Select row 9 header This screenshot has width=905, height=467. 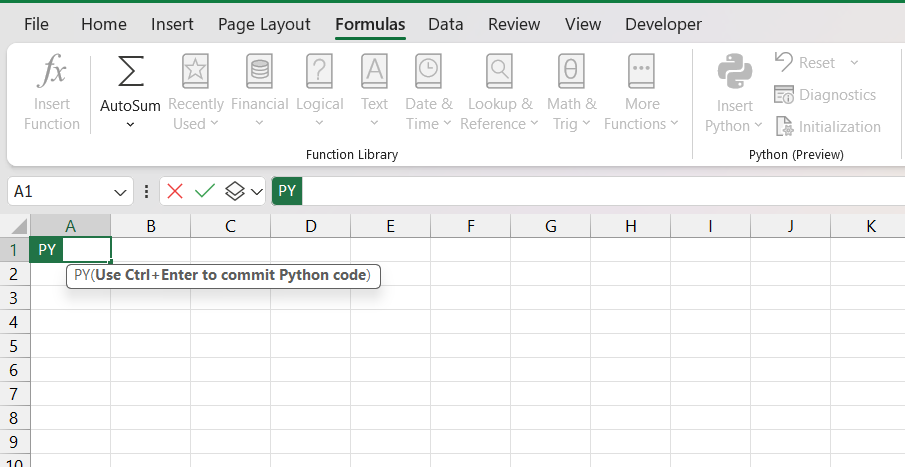coord(14,442)
